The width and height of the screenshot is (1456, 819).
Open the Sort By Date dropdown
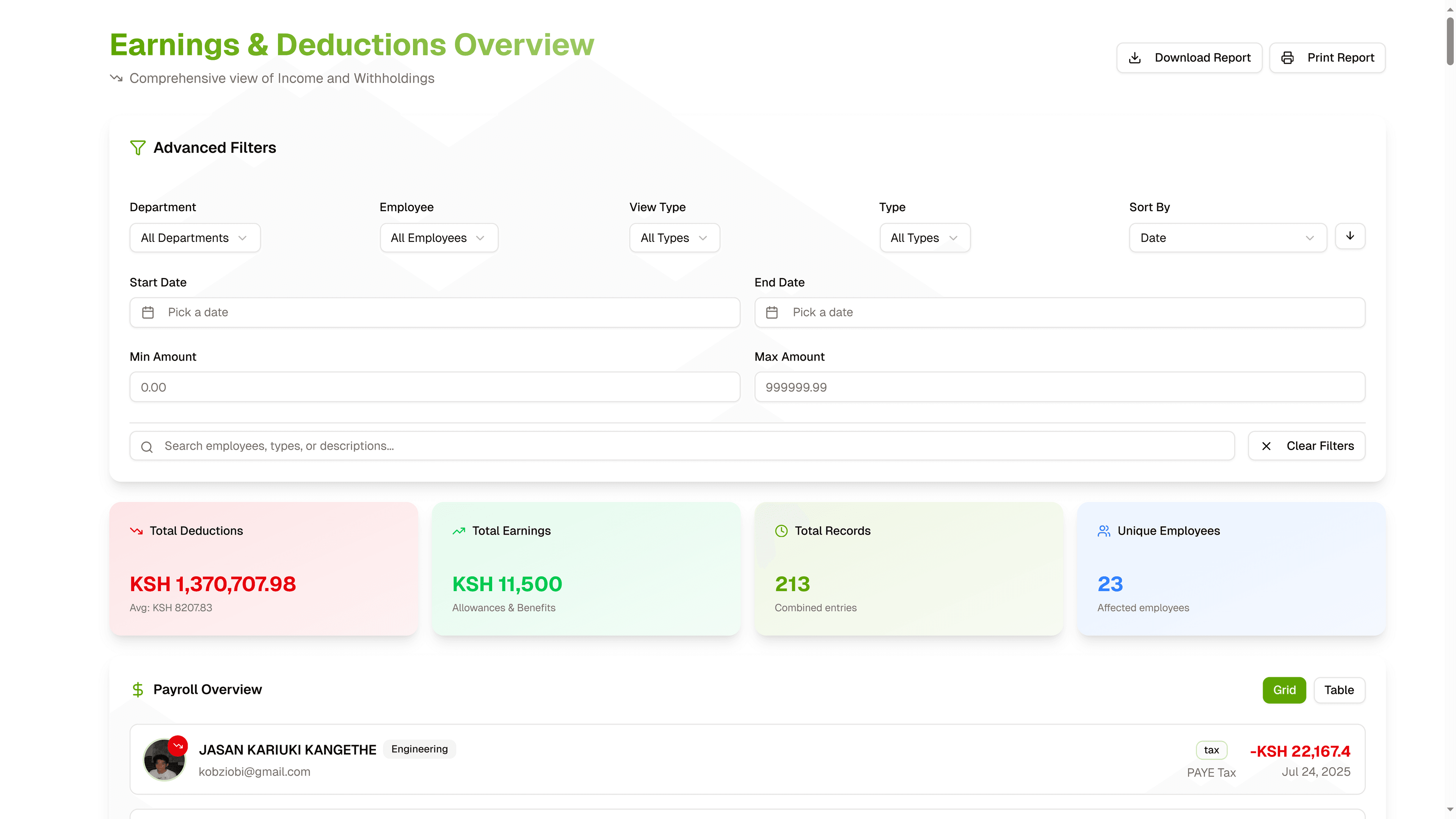click(x=1228, y=238)
